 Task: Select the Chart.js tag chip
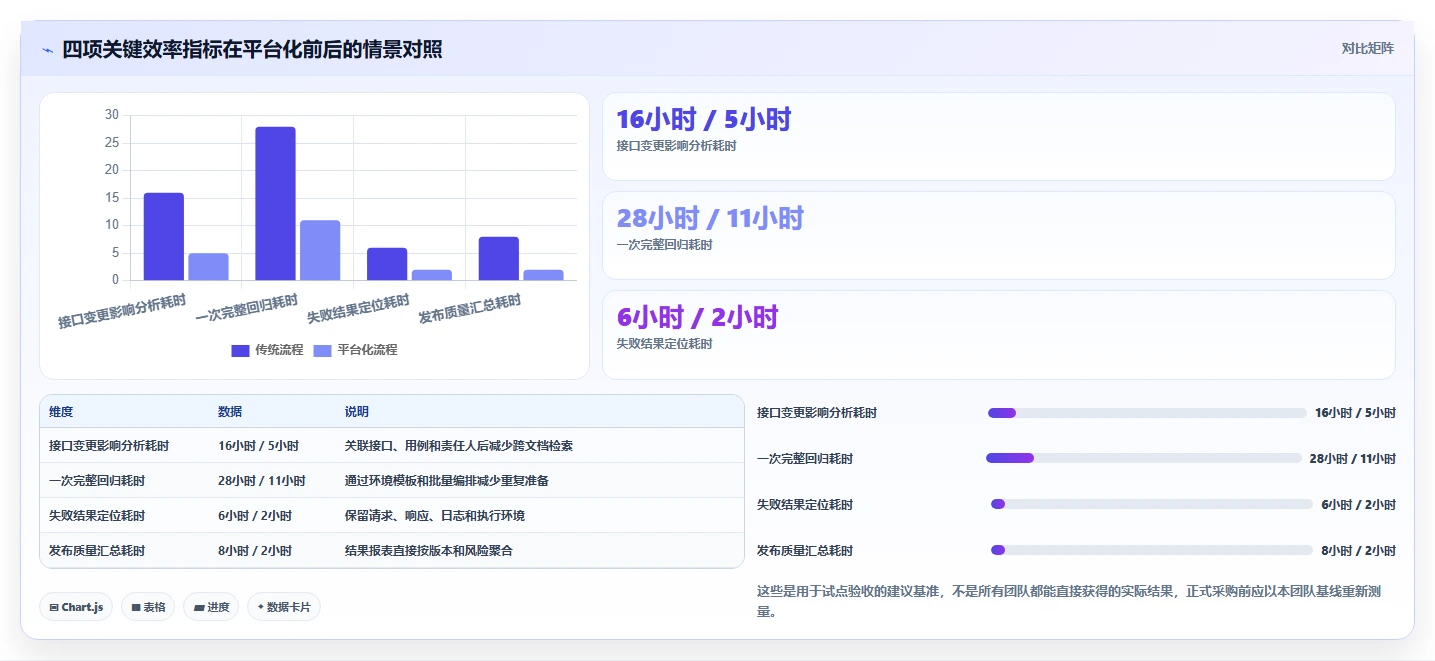point(76,607)
